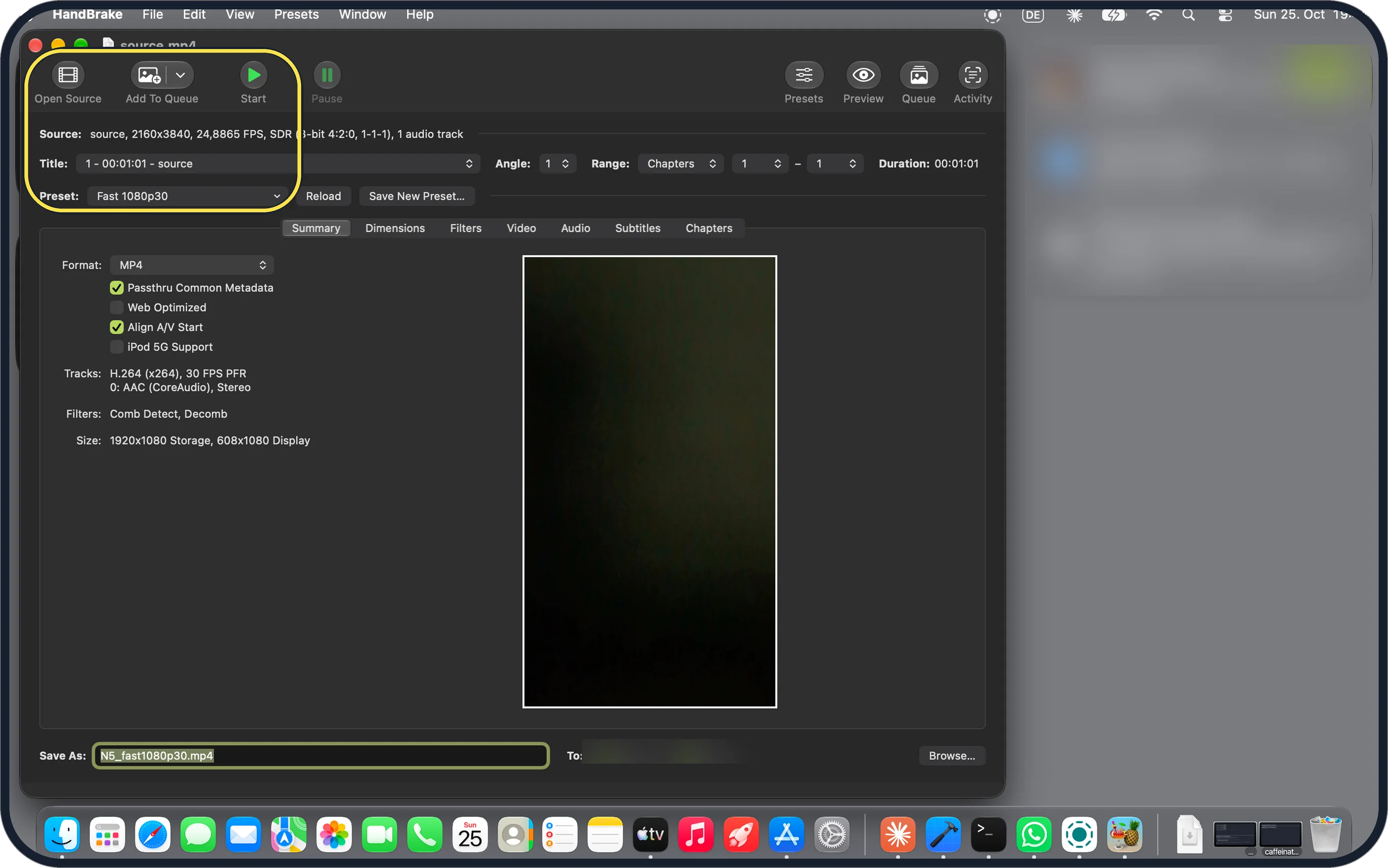Image resolution: width=1388 pixels, height=868 pixels.
Task: Click the Reload preset button
Action: coord(323,196)
